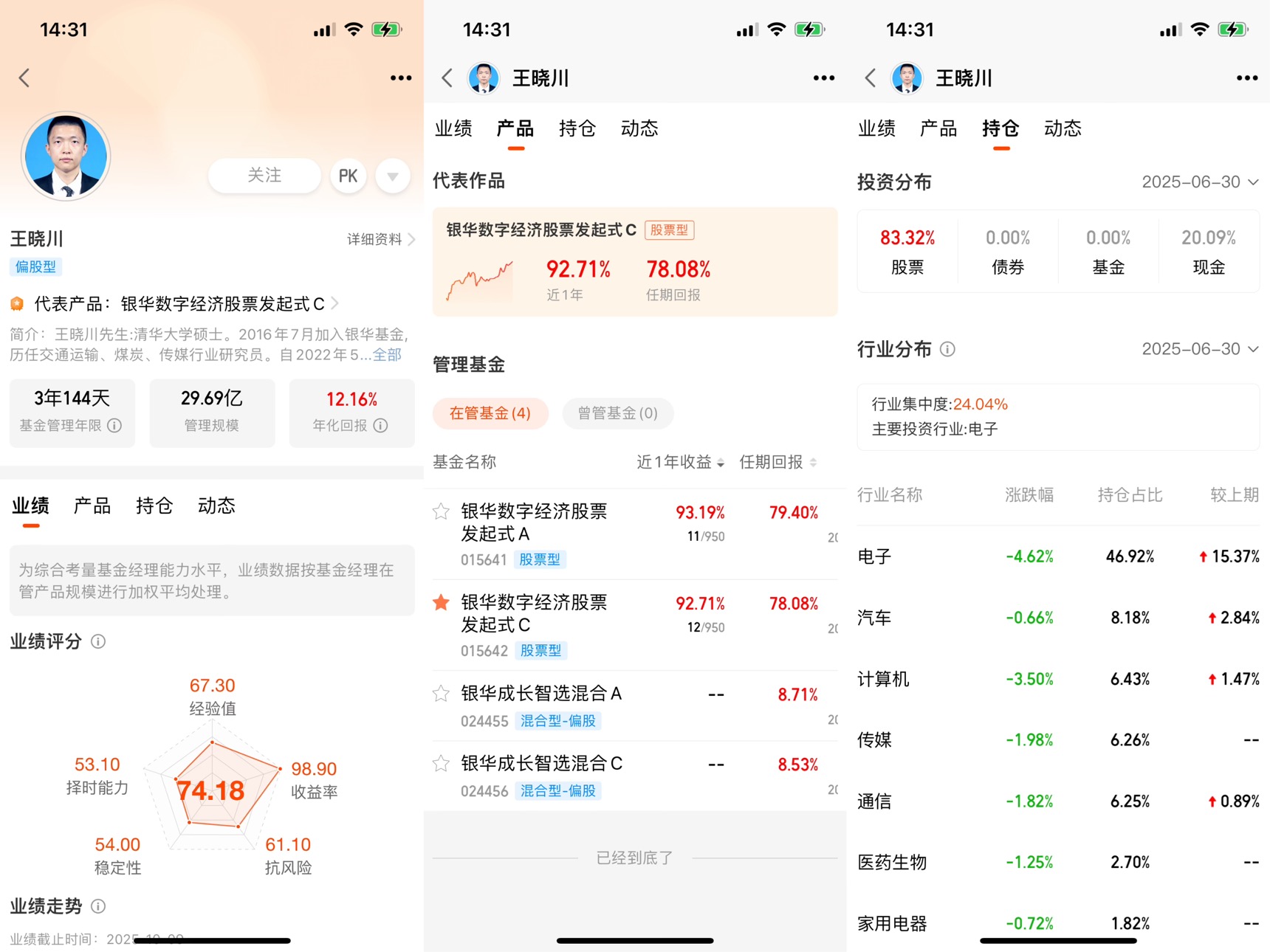Switch to 动态 tab on the 产品 screen
The image size is (1270, 952).
pos(639,128)
